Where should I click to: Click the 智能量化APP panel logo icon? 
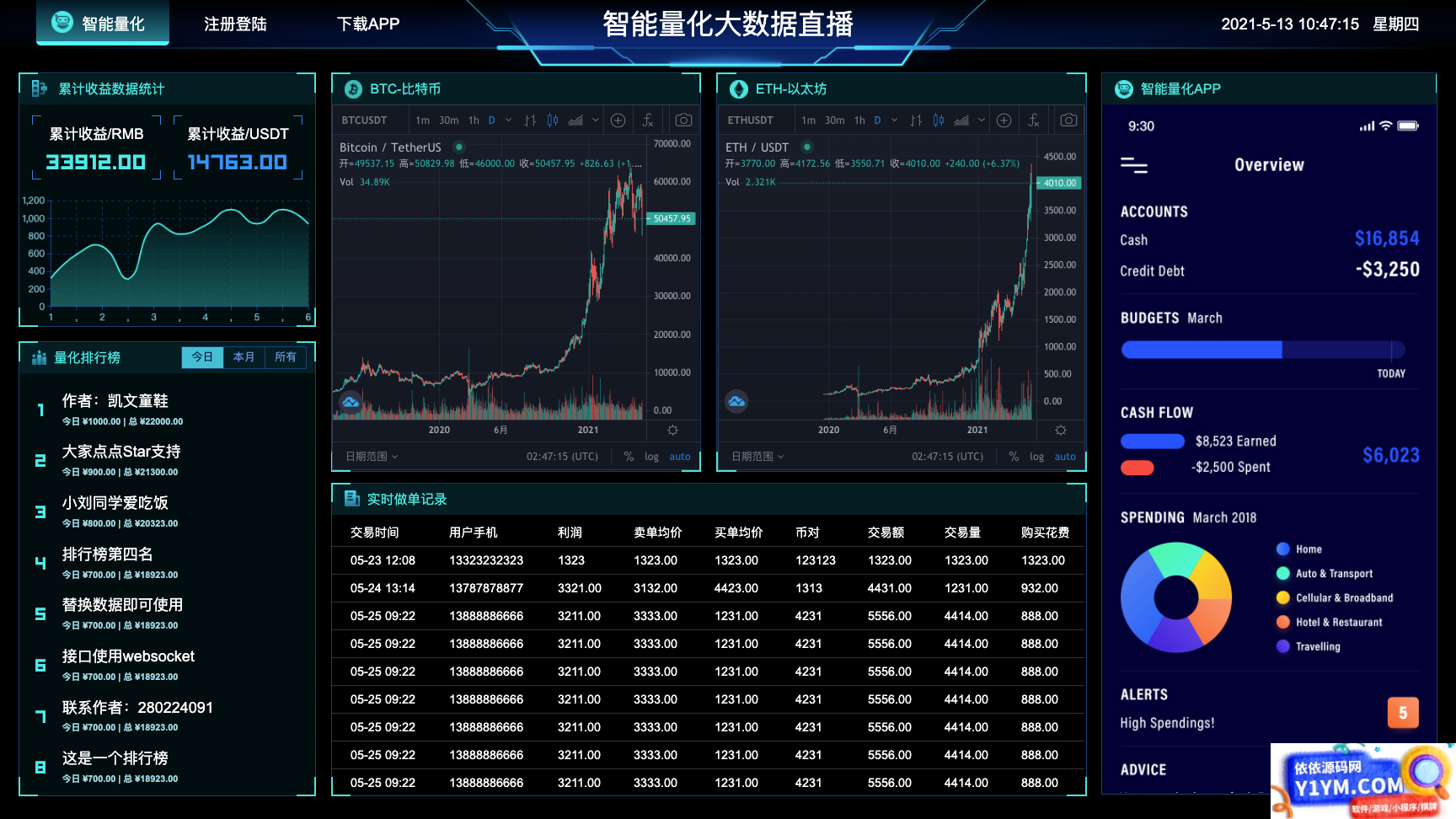click(1124, 89)
